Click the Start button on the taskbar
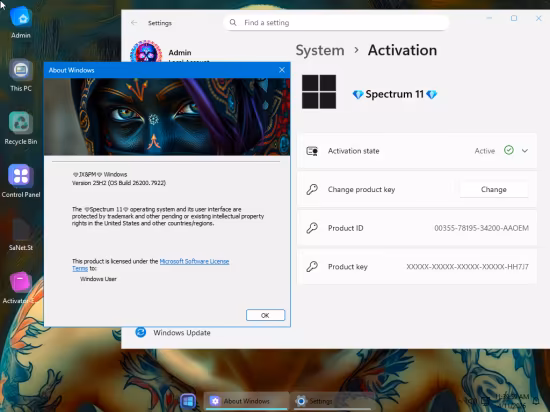This screenshot has height=412, width=550. [188, 401]
